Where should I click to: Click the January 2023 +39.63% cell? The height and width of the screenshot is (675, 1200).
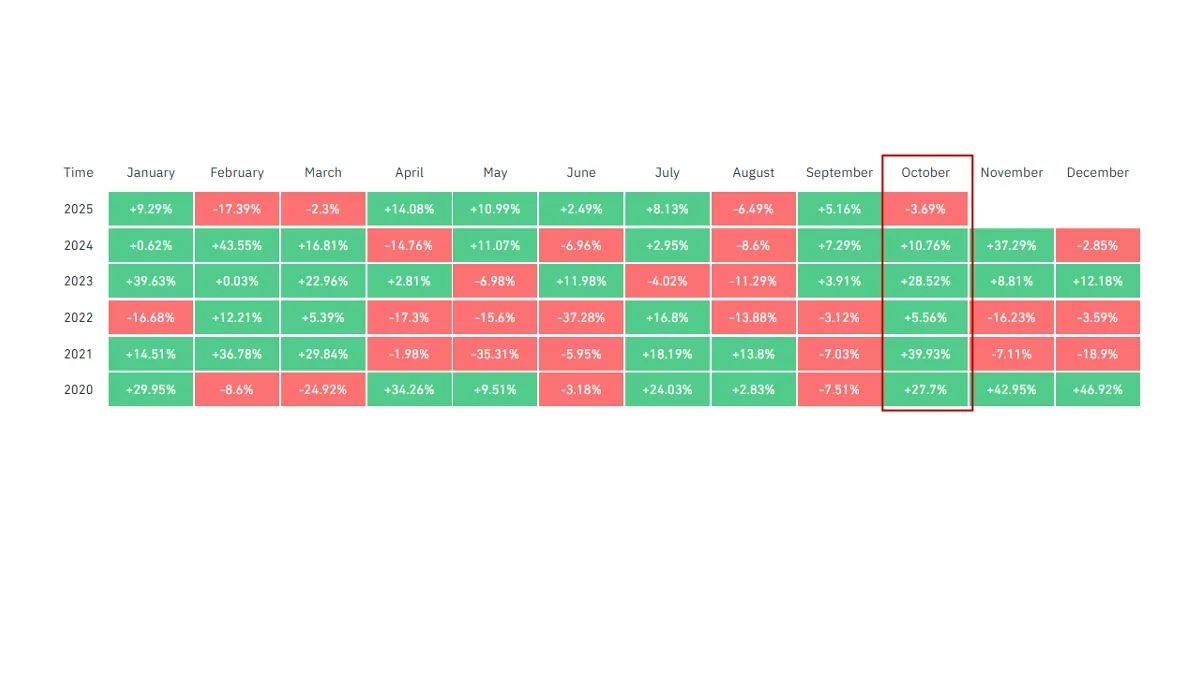pos(151,281)
